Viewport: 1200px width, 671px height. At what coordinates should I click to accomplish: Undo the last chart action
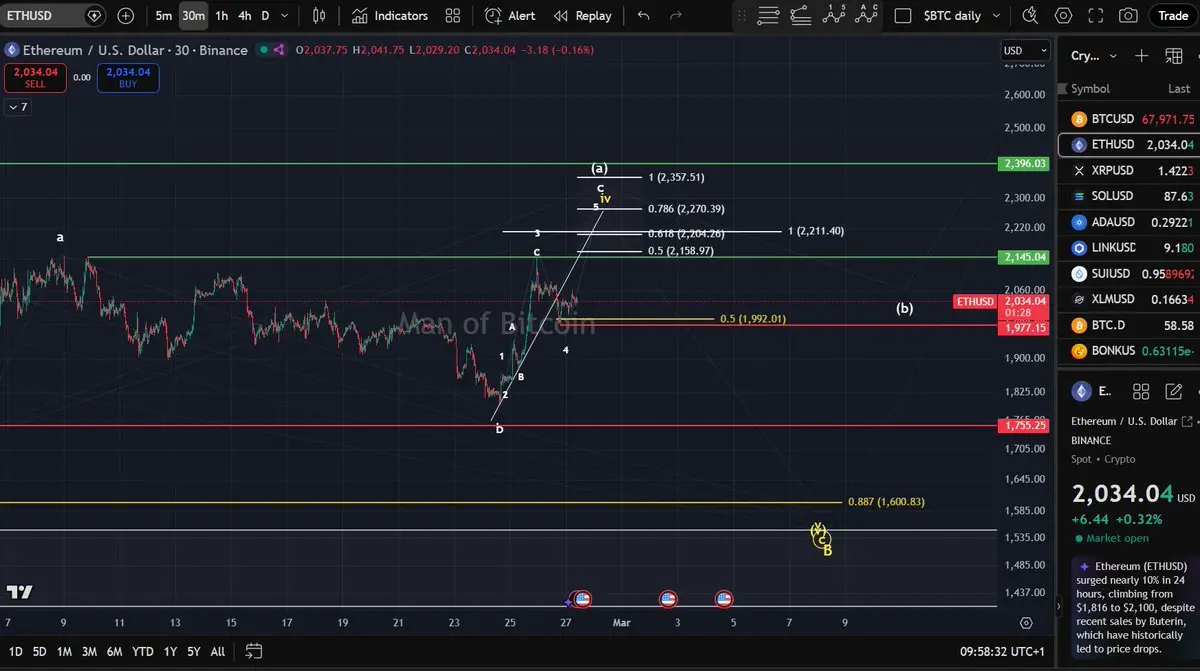click(643, 16)
